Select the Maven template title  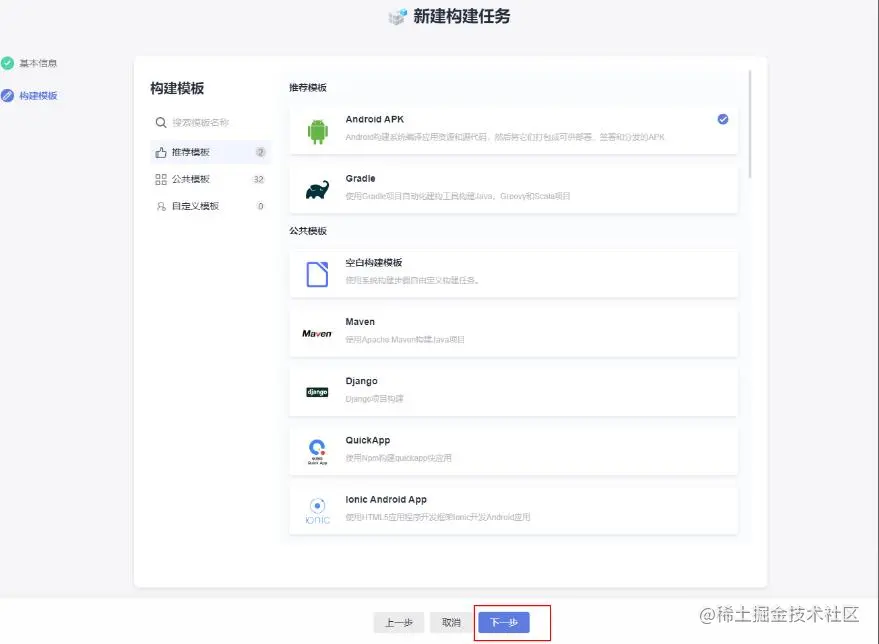pos(360,322)
